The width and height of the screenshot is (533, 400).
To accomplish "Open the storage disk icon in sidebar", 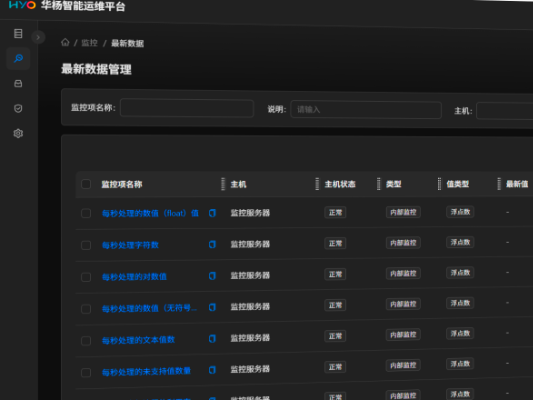I will [18, 84].
